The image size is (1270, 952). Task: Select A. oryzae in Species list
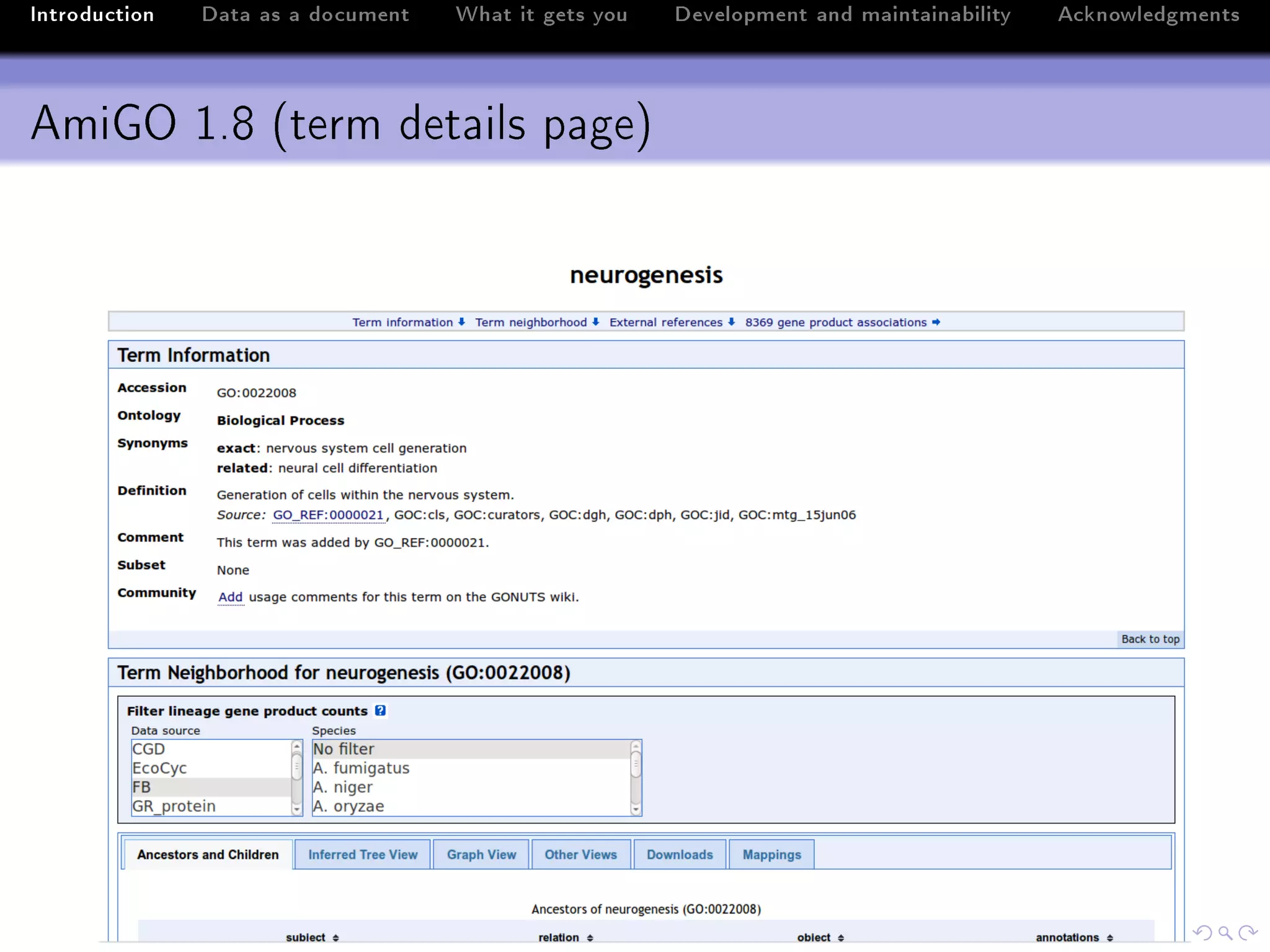pos(471,806)
